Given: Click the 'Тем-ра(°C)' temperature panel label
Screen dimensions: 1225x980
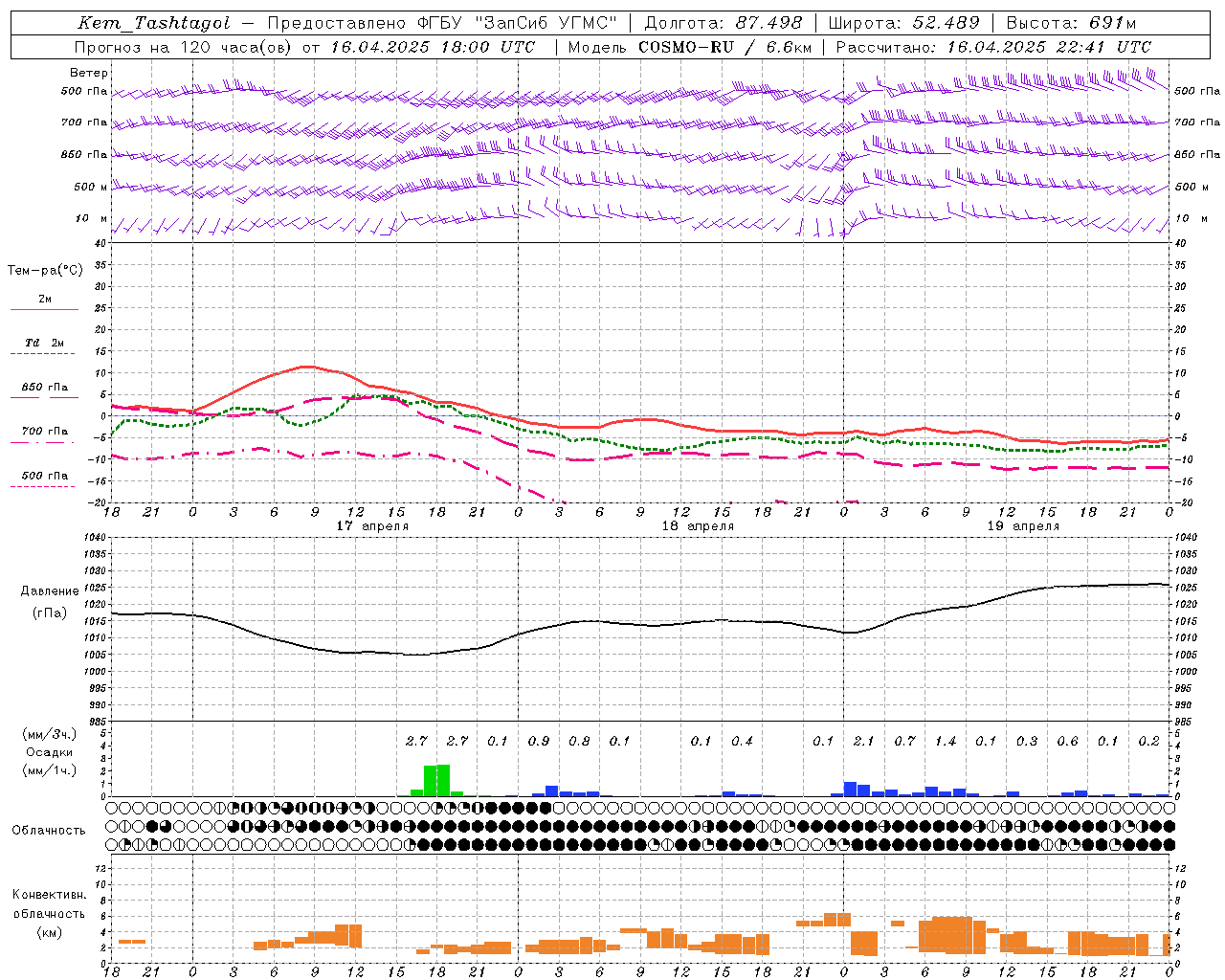Looking at the screenshot, I should pos(45,271).
